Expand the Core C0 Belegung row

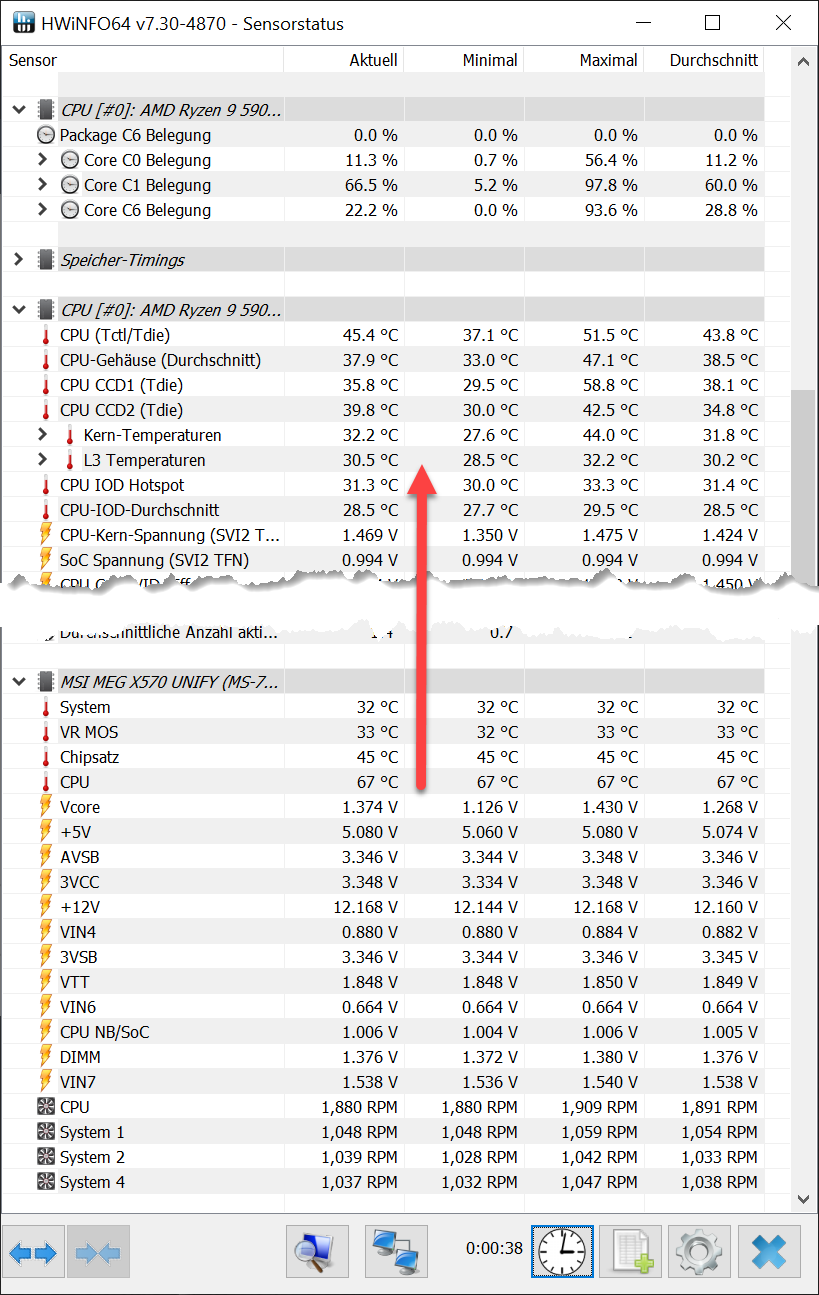42,159
